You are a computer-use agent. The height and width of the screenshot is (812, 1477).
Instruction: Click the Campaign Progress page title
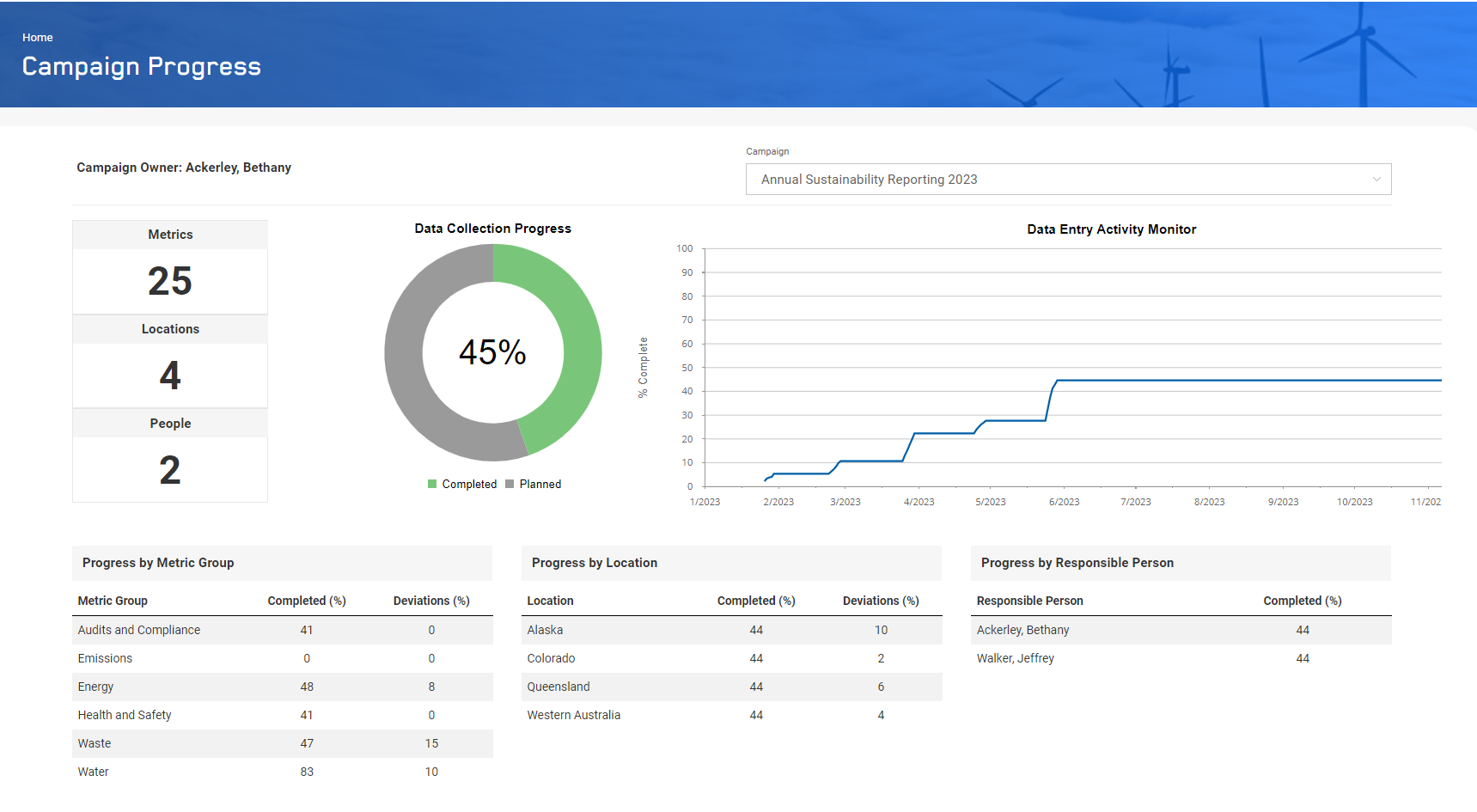(142, 67)
